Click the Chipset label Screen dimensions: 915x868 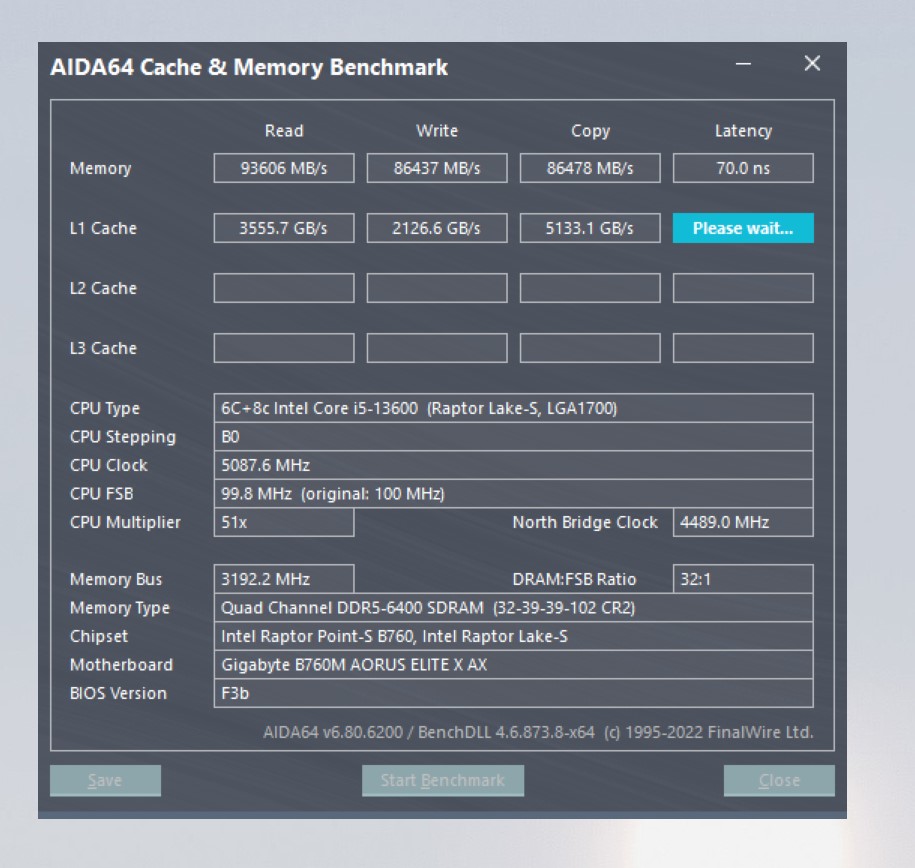pos(99,636)
